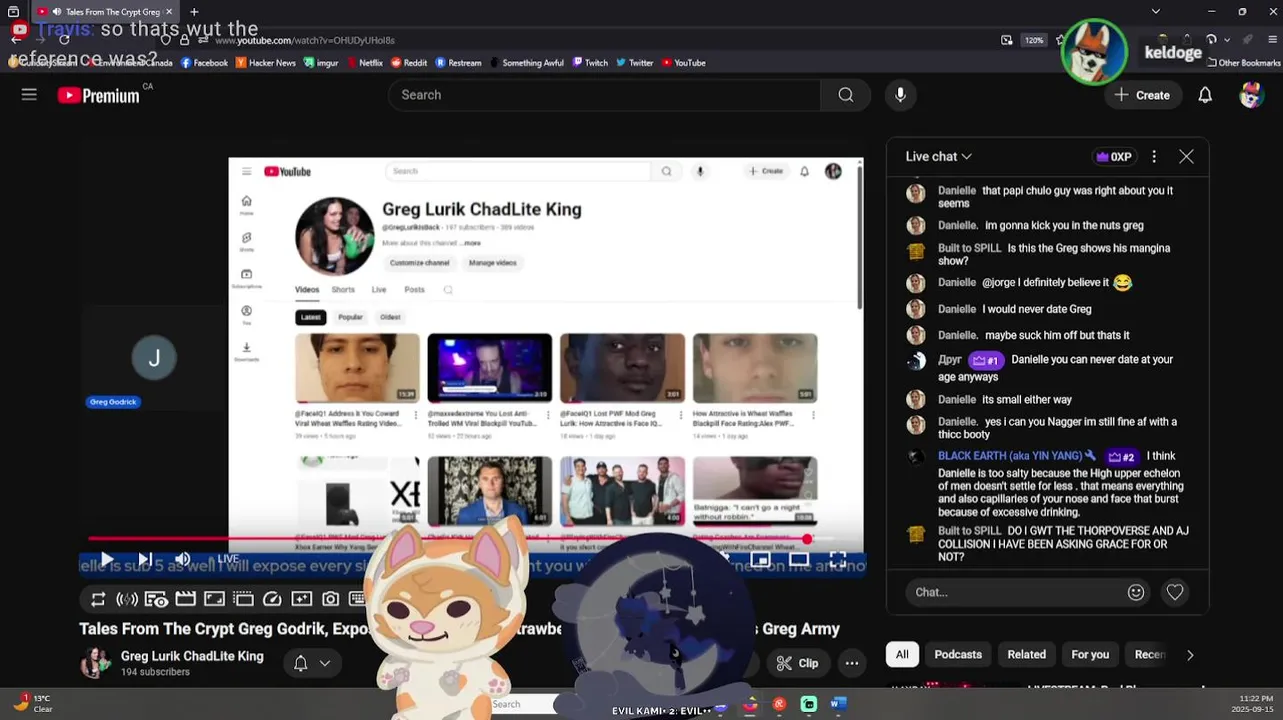
Task: Open Microsoft Word from the taskbar
Action: [838, 704]
